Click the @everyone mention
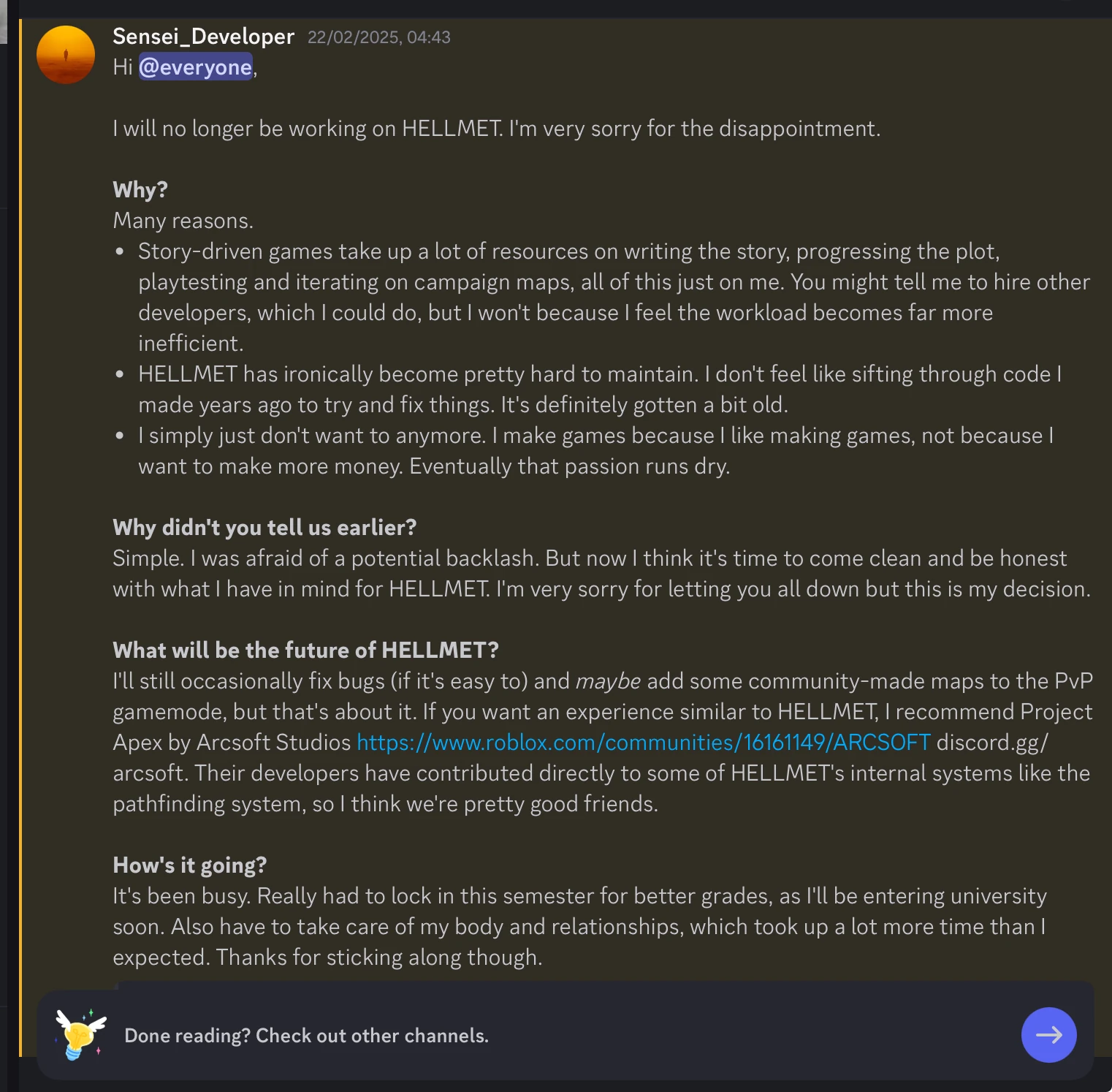Screen dimensions: 1112x1092 tap(195, 67)
